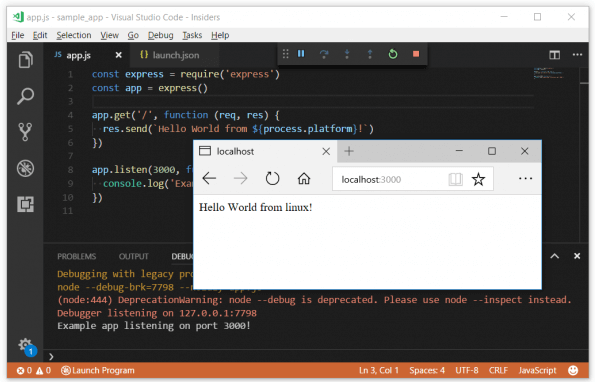Go back in the browser window
Viewport: 595px width, 382px height.
coord(209,178)
